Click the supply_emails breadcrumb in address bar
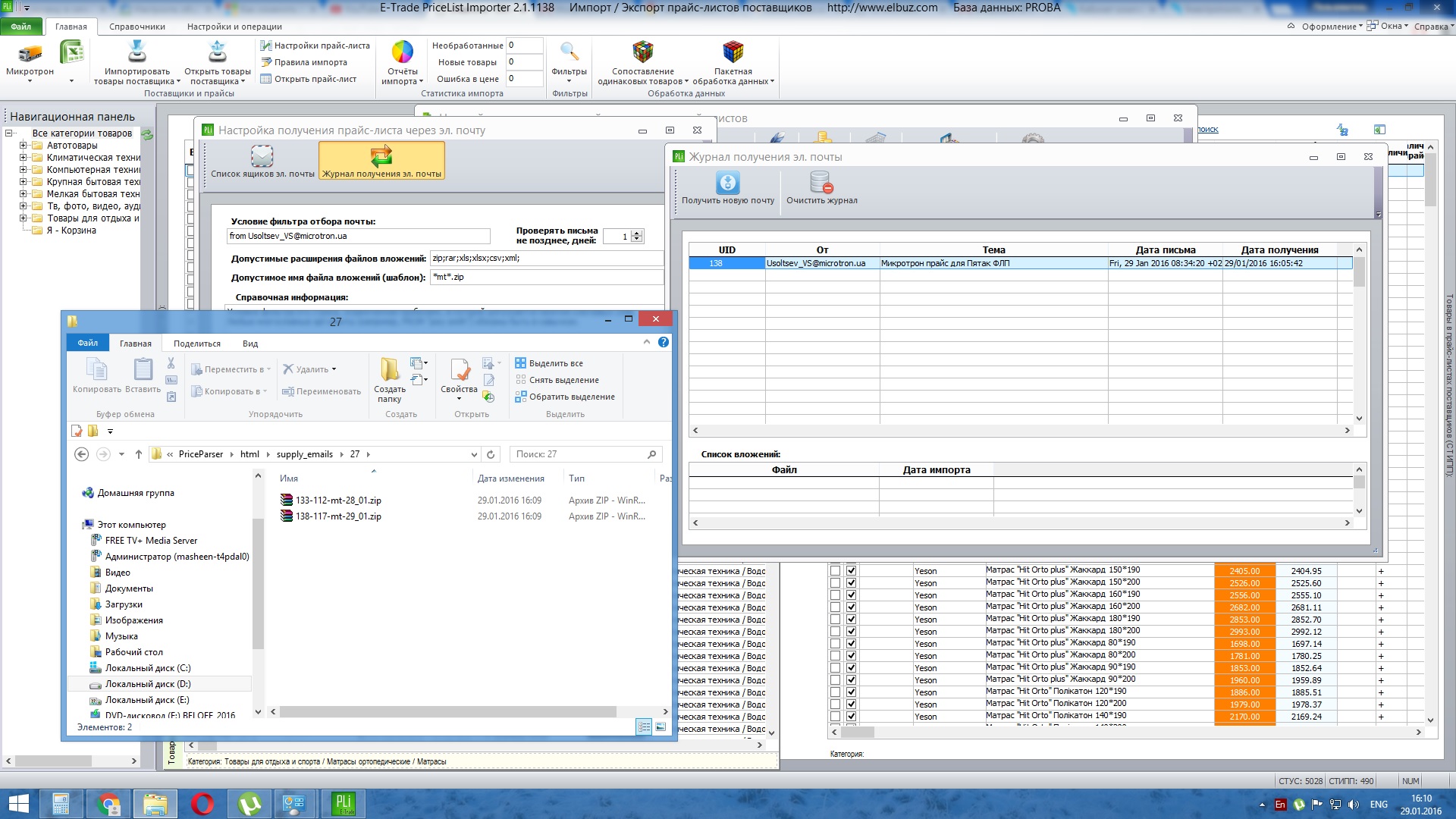This screenshot has height=819, width=1456. tap(304, 454)
